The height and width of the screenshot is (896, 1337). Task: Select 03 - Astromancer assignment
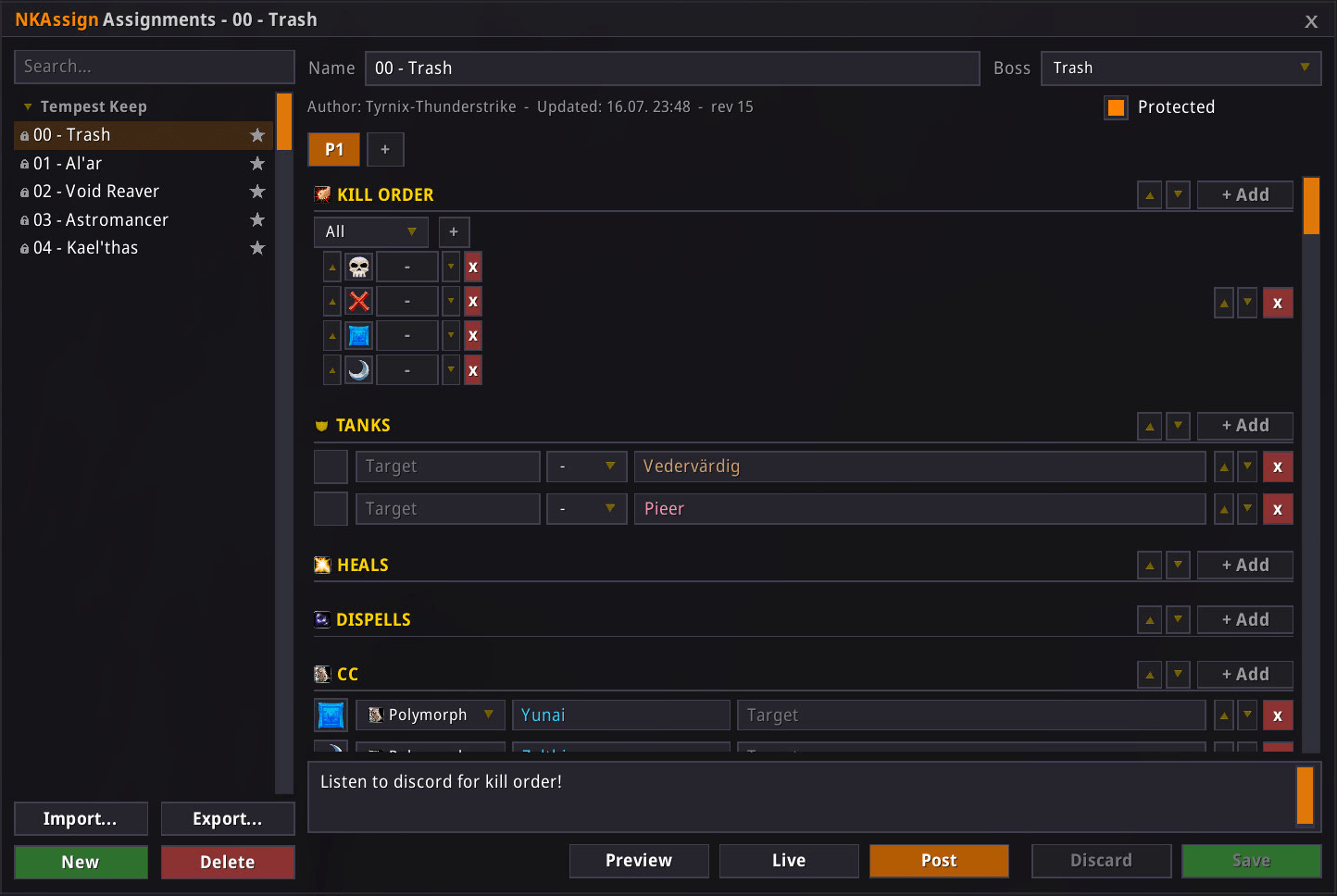click(144, 220)
